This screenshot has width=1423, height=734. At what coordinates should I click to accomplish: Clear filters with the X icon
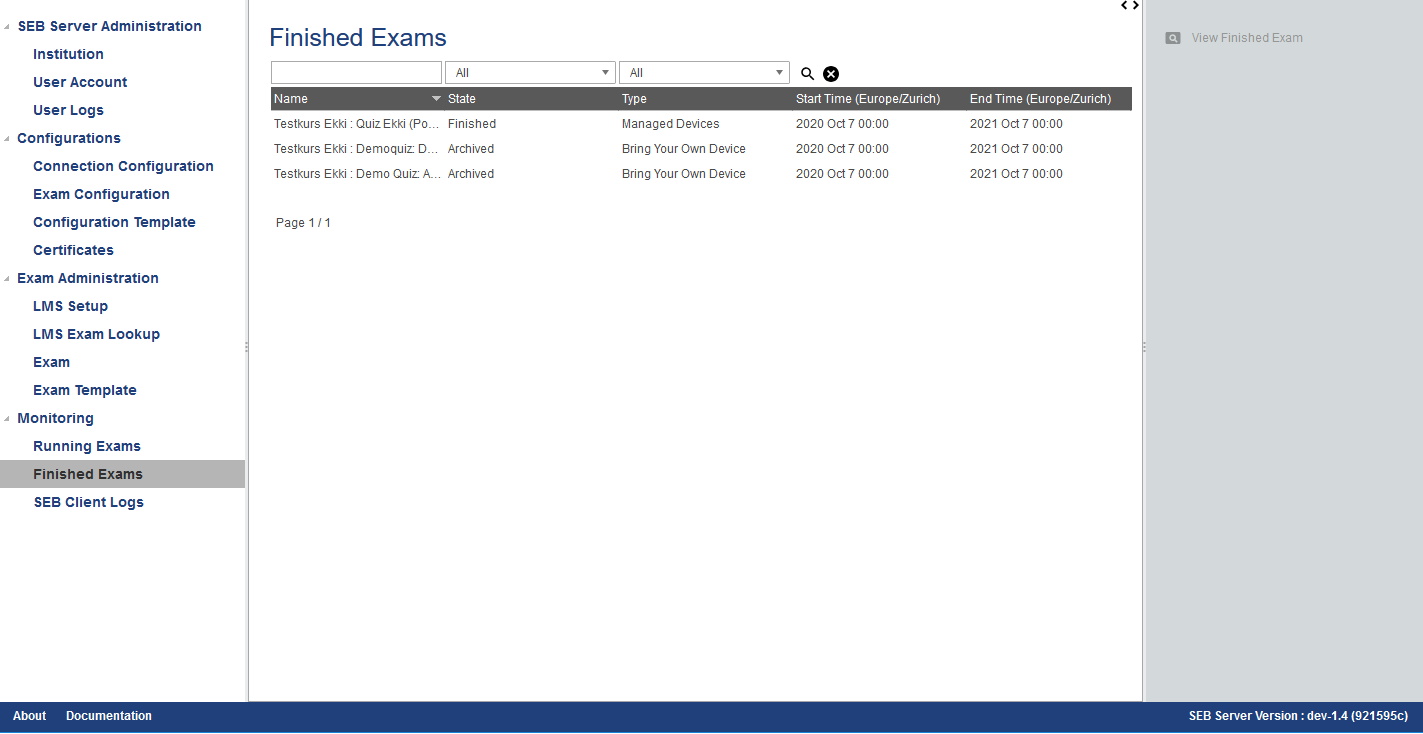[x=831, y=74]
